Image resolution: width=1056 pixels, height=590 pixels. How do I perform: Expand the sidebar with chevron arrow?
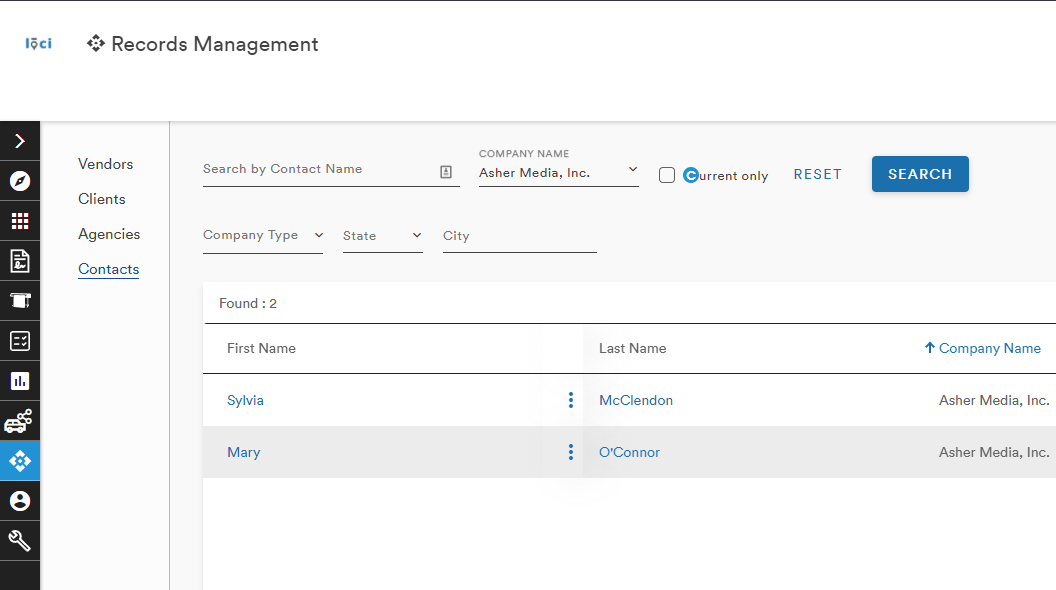click(x=20, y=141)
